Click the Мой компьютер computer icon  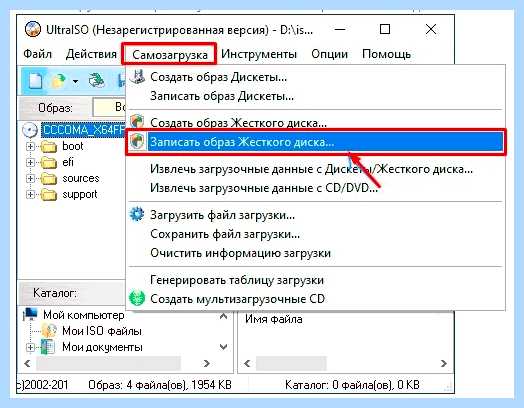click(30, 314)
